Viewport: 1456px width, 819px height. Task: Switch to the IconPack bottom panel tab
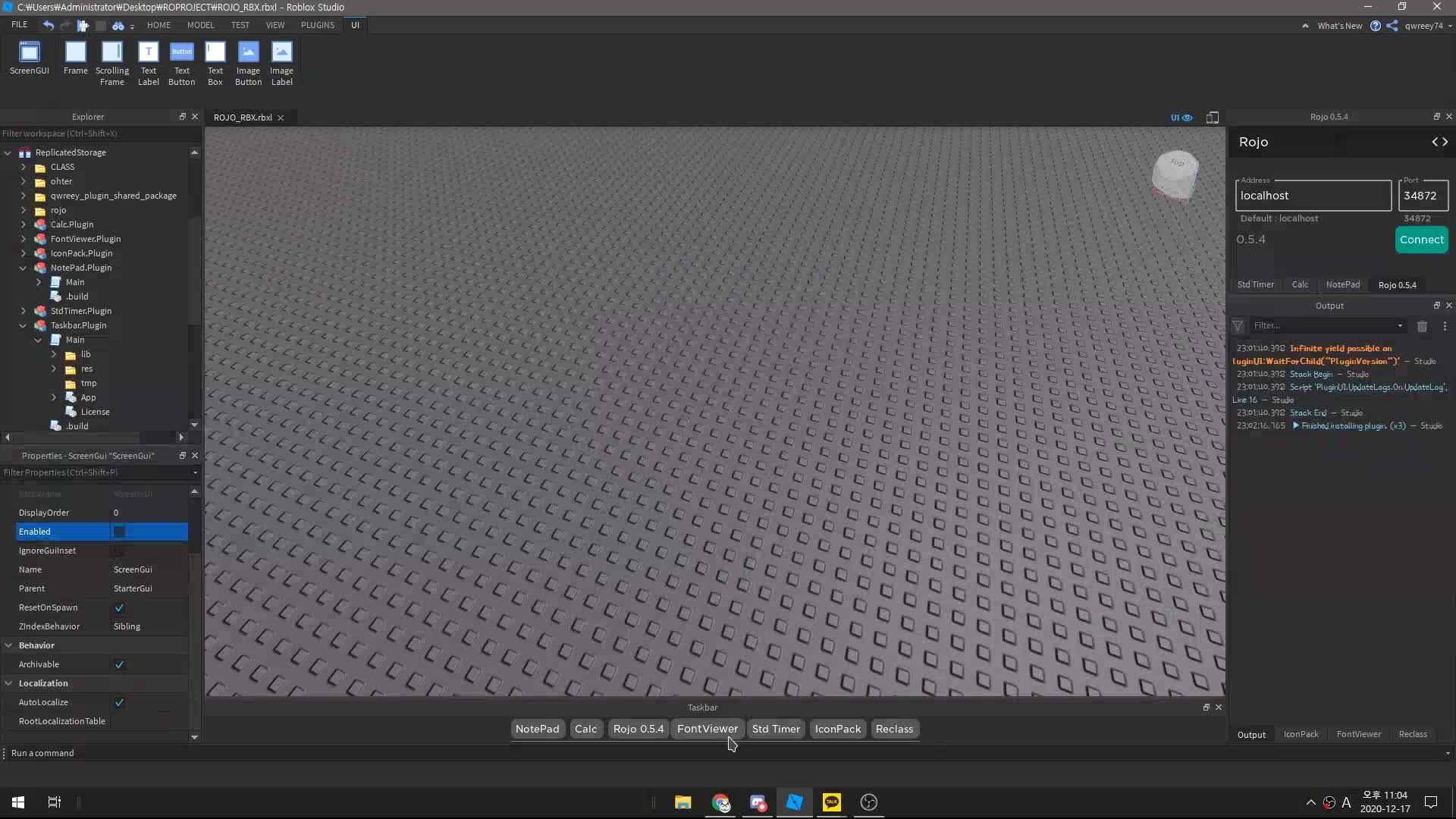click(x=1301, y=734)
